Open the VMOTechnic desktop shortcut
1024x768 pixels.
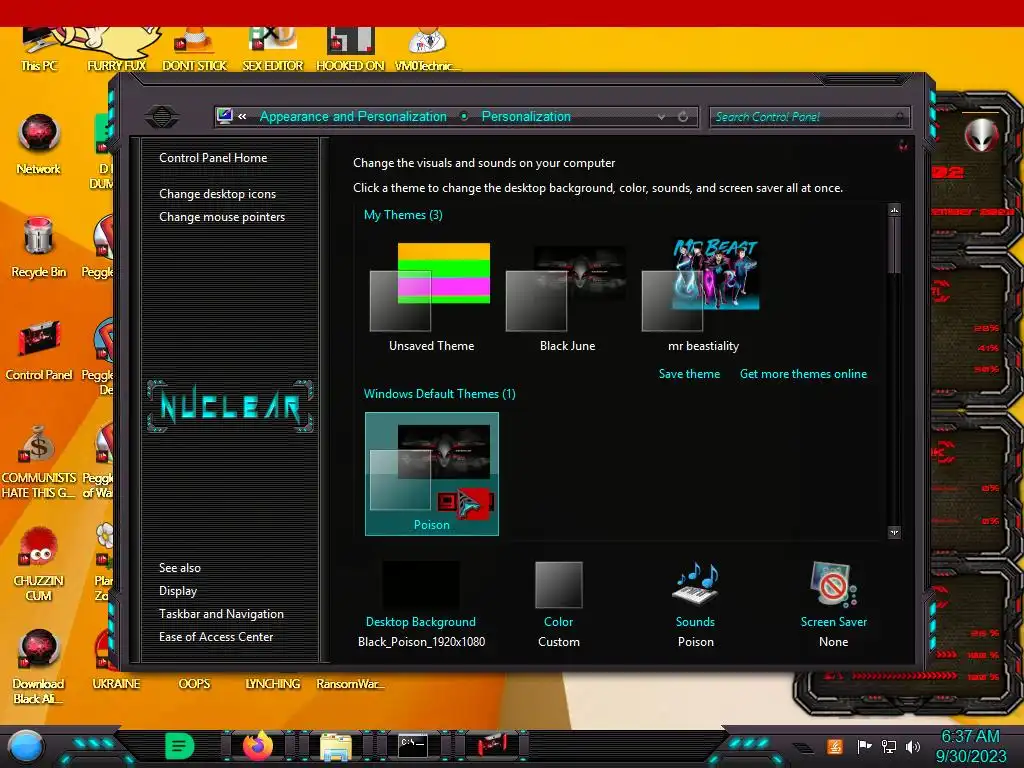coord(427,47)
